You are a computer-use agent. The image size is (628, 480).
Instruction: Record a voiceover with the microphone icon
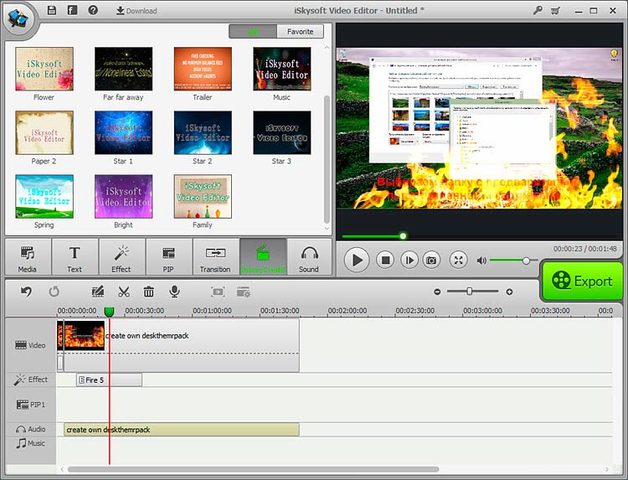[174, 292]
